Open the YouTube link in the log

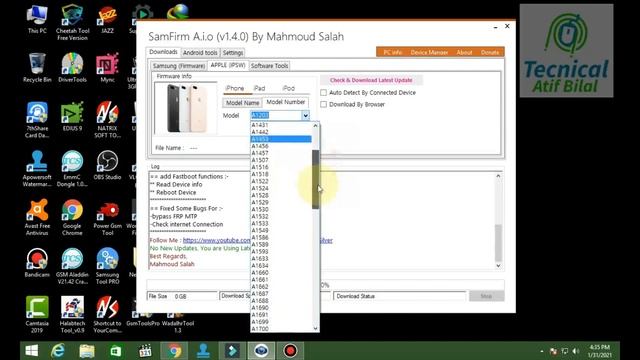coord(216,240)
